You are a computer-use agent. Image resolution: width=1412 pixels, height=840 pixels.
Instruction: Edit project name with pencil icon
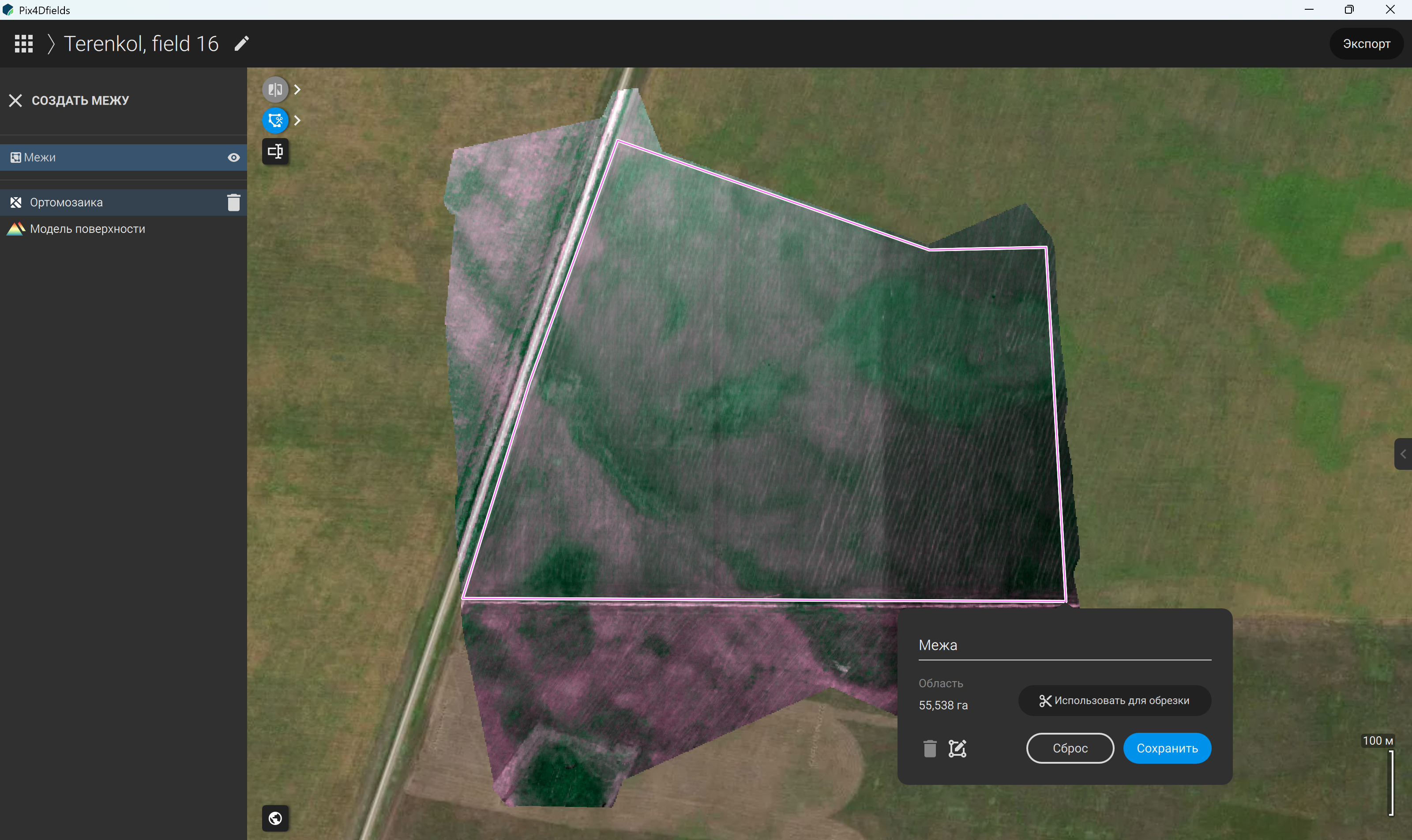[x=242, y=44]
